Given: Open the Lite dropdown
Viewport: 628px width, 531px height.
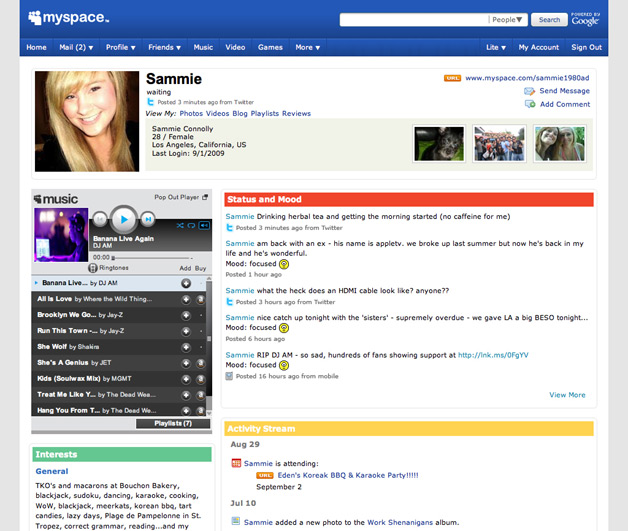Looking at the screenshot, I should click(x=496, y=47).
